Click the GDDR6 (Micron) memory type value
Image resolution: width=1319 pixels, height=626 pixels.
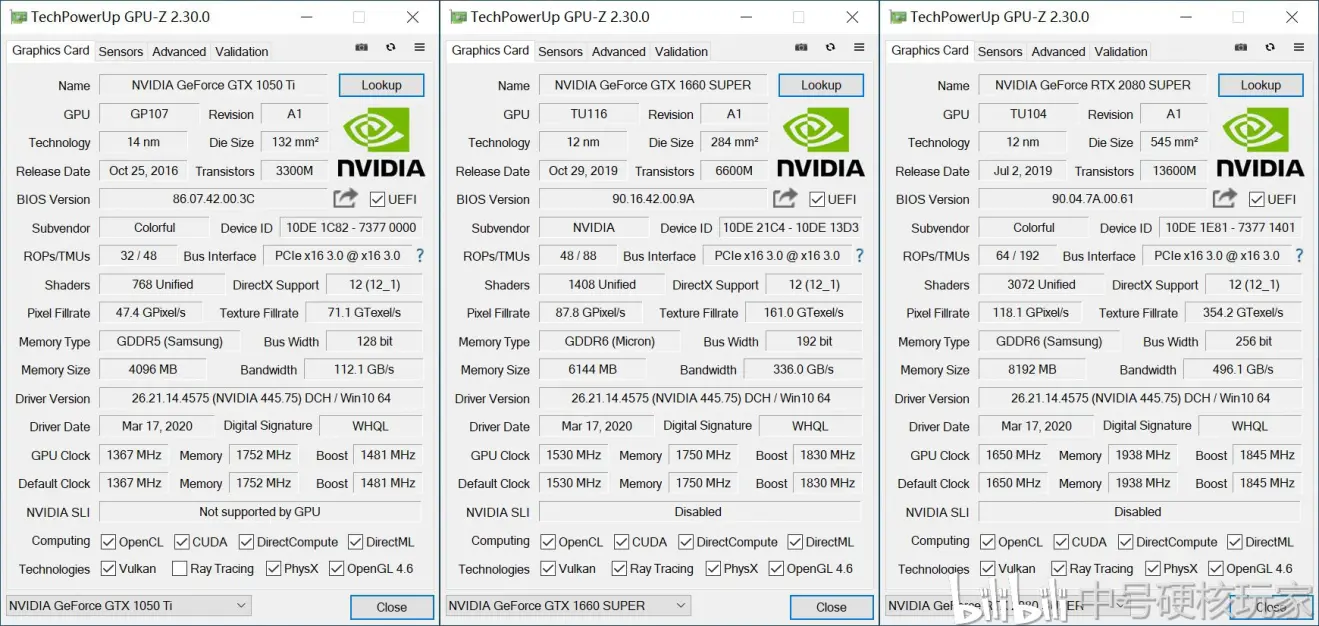point(609,341)
